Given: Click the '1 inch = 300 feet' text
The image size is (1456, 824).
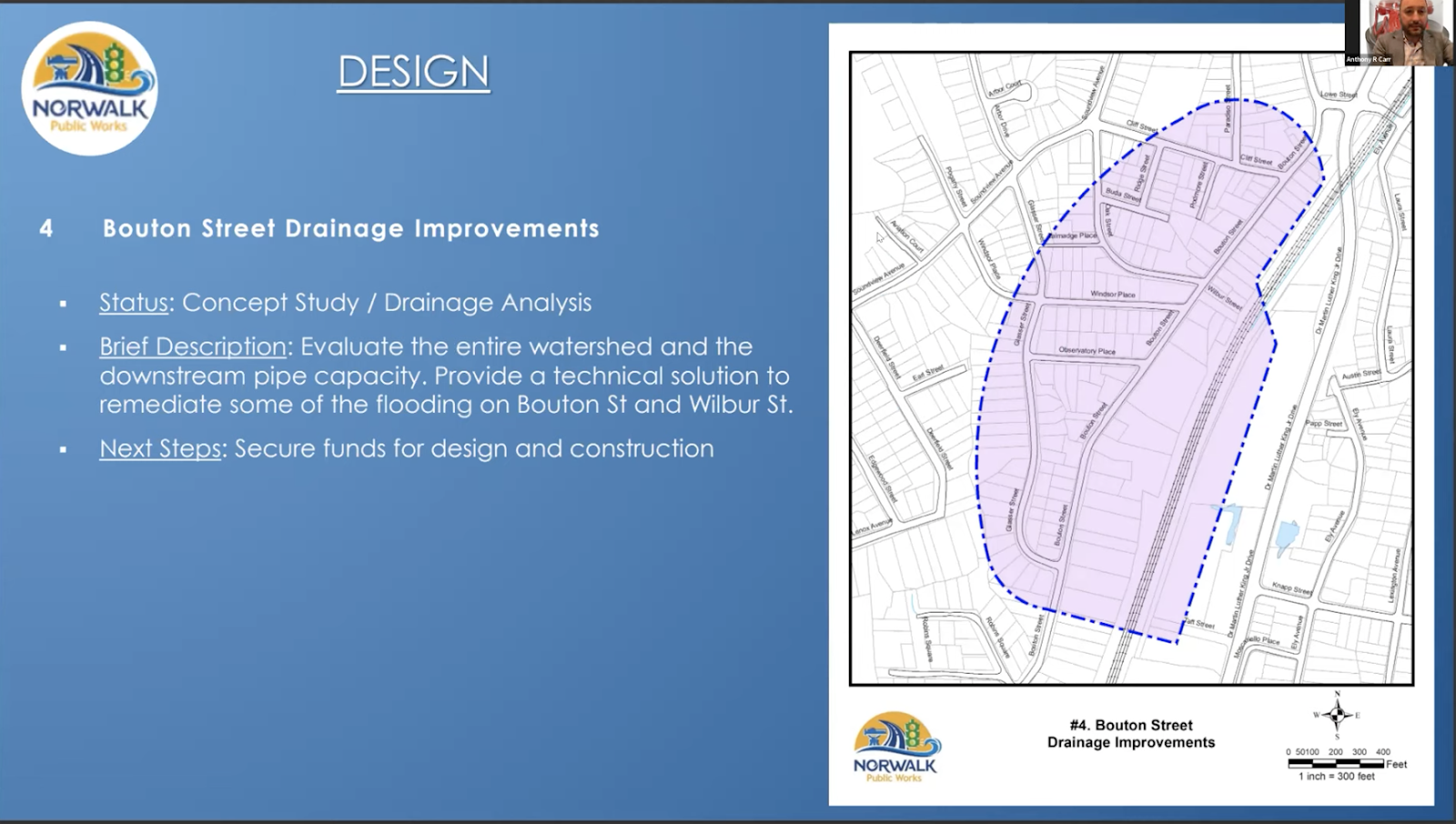Looking at the screenshot, I should click(1336, 777).
